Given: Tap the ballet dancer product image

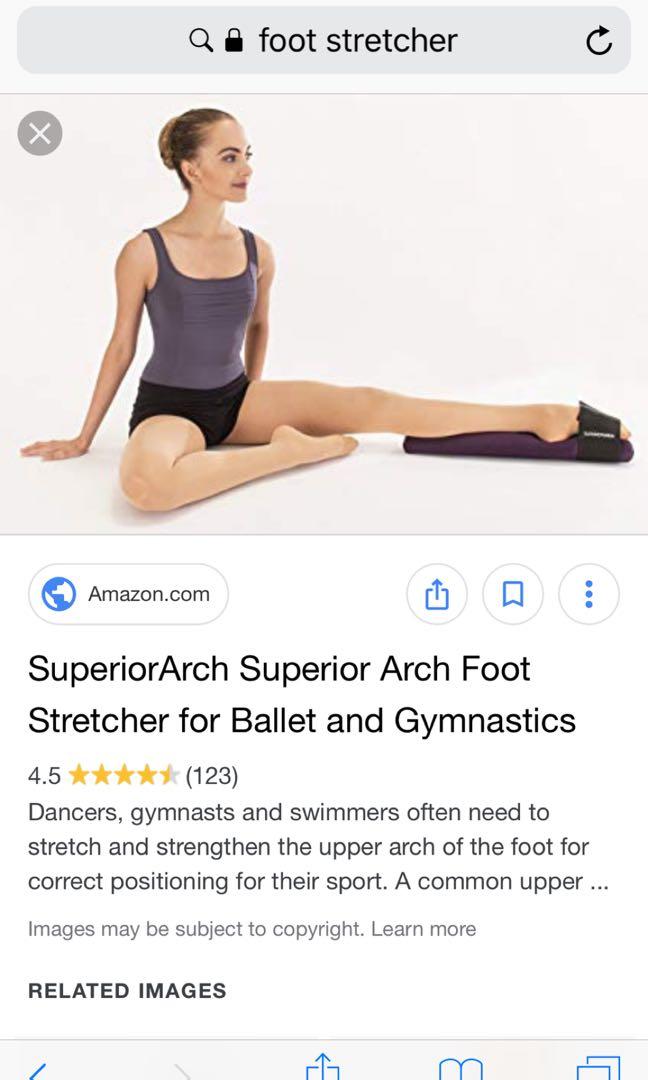Looking at the screenshot, I should click(324, 314).
